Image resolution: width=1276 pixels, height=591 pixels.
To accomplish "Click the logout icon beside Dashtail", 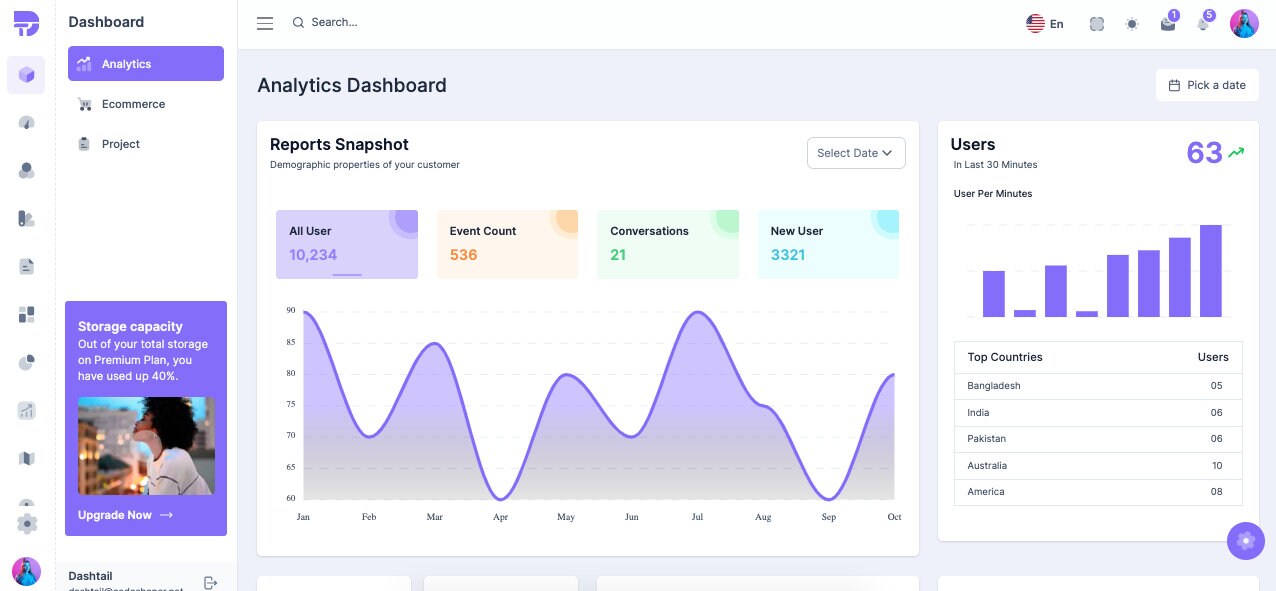I will coord(210,582).
